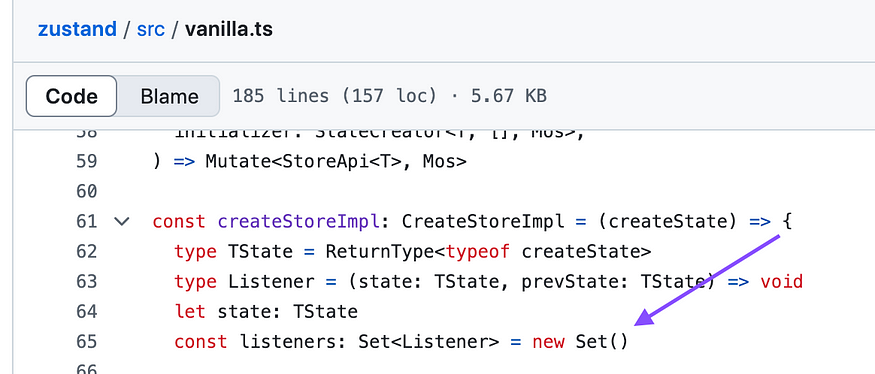Click the vanilla.ts file name

(x=229, y=29)
